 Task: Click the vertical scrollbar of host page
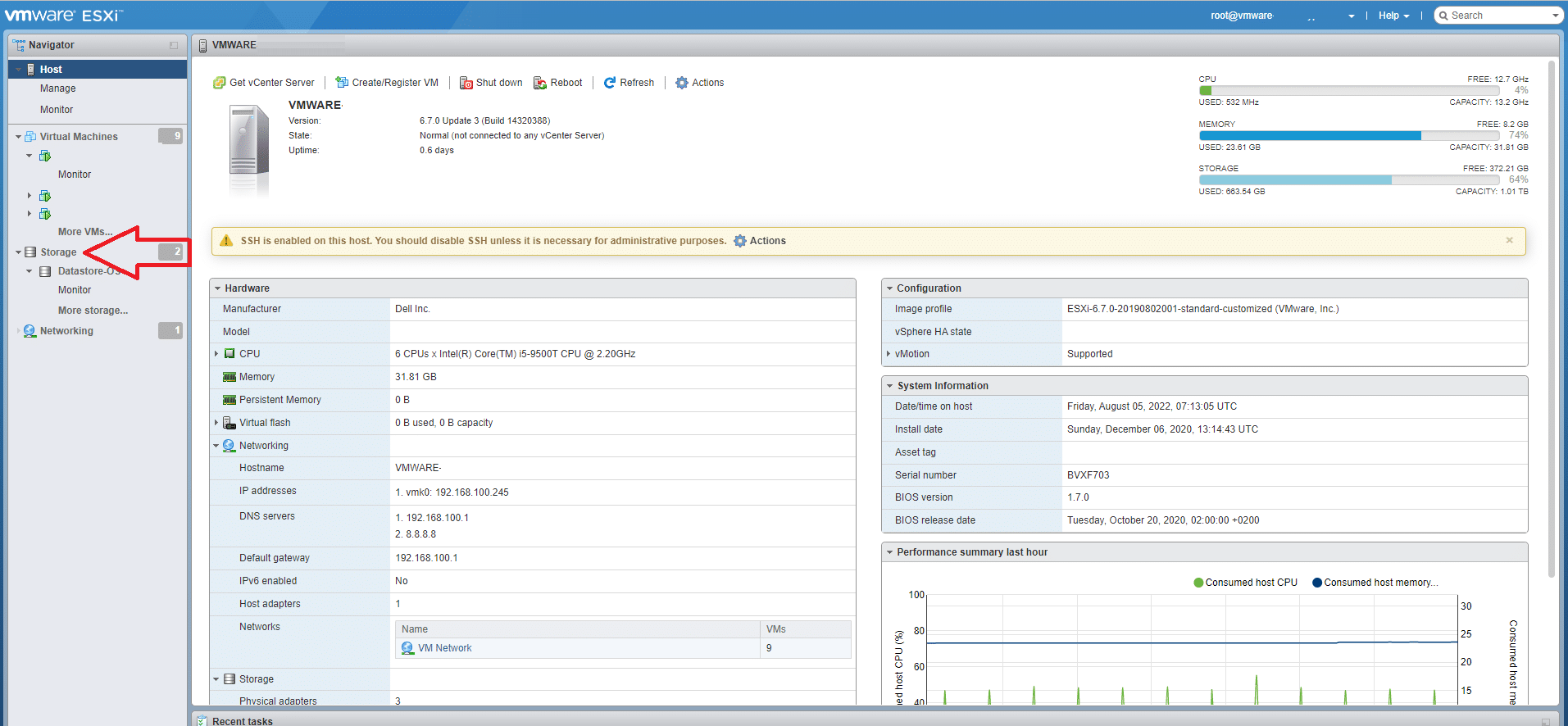point(1551,320)
